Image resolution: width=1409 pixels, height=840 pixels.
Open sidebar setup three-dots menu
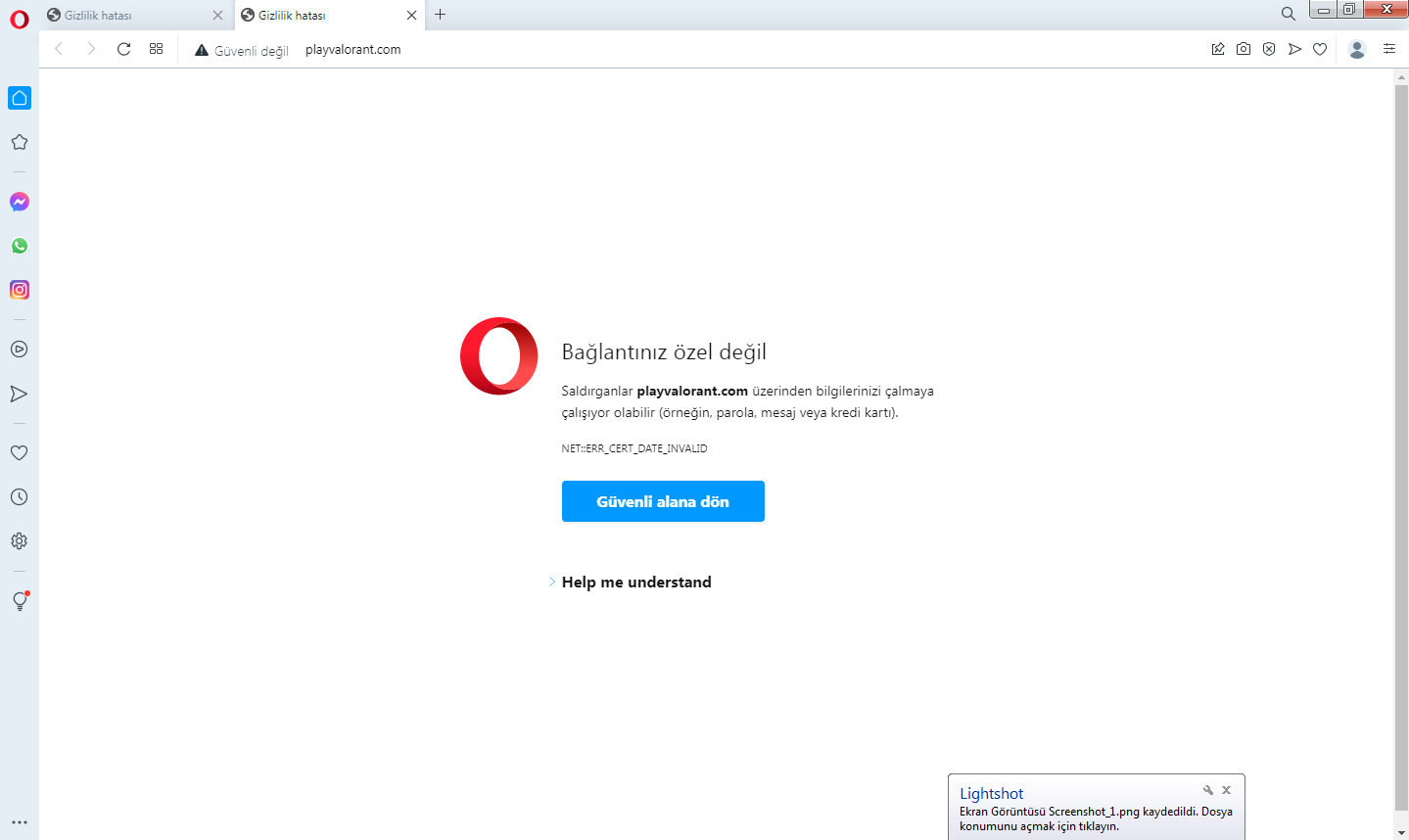coord(20,822)
